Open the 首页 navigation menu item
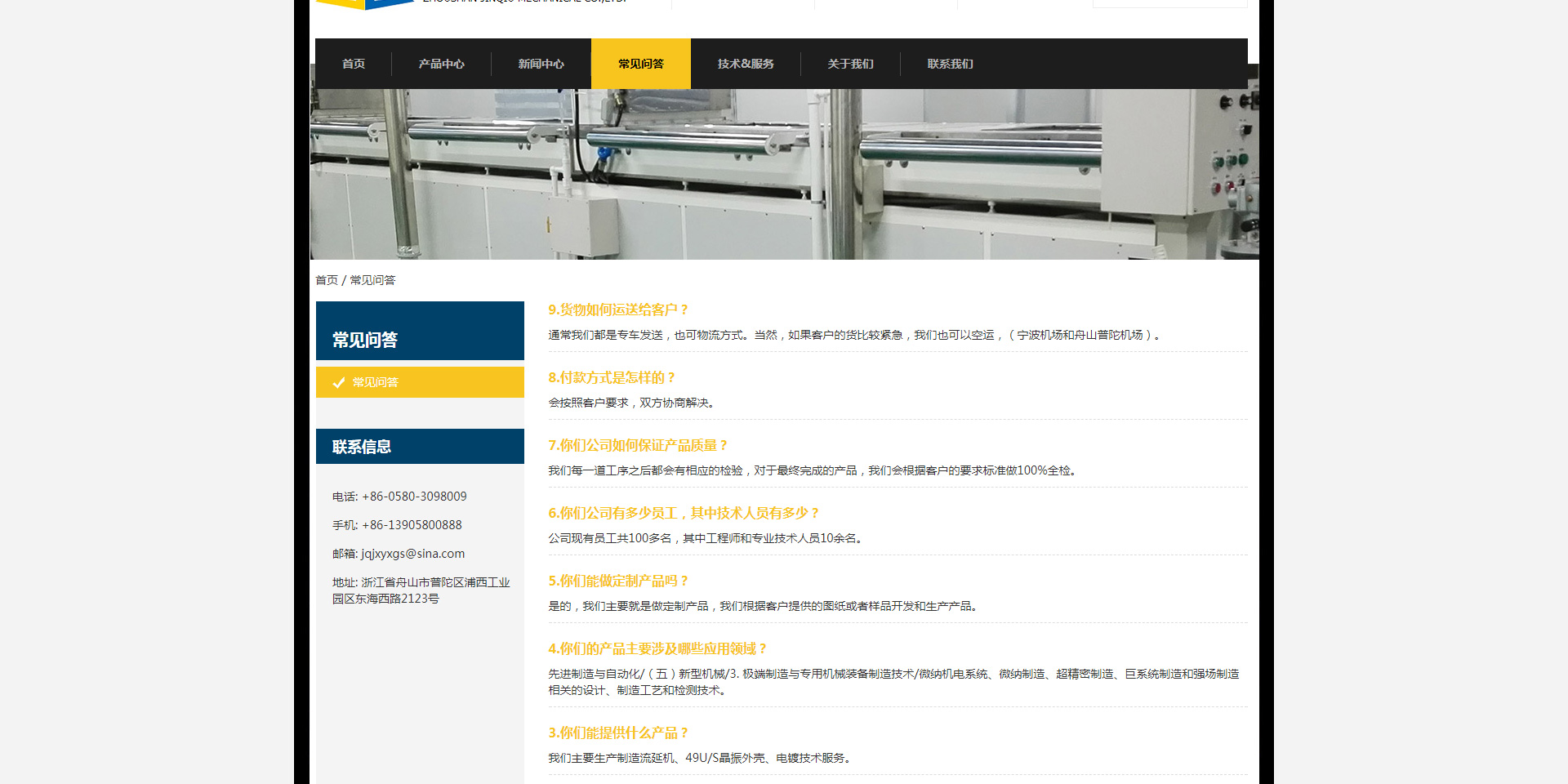The height and width of the screenshot is (784, 1568). (354, 64)
